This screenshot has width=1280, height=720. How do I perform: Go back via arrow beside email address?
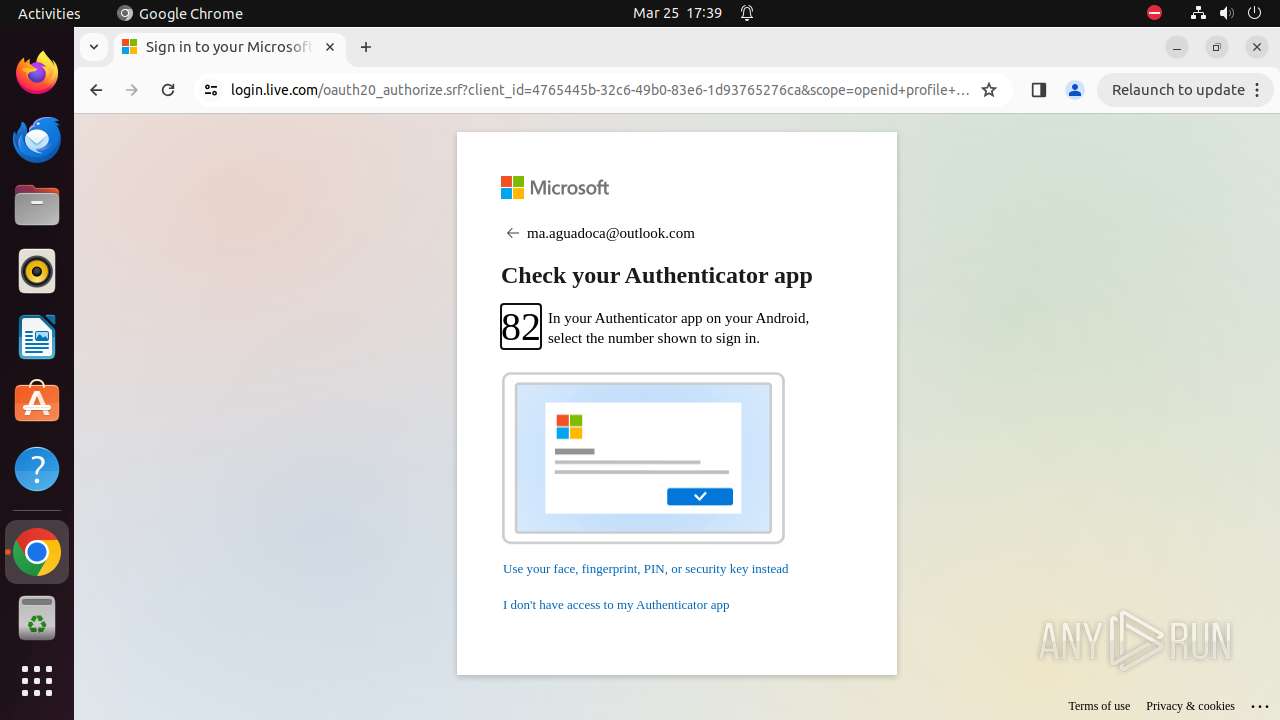pyautogui.click(x=512, y=233)
